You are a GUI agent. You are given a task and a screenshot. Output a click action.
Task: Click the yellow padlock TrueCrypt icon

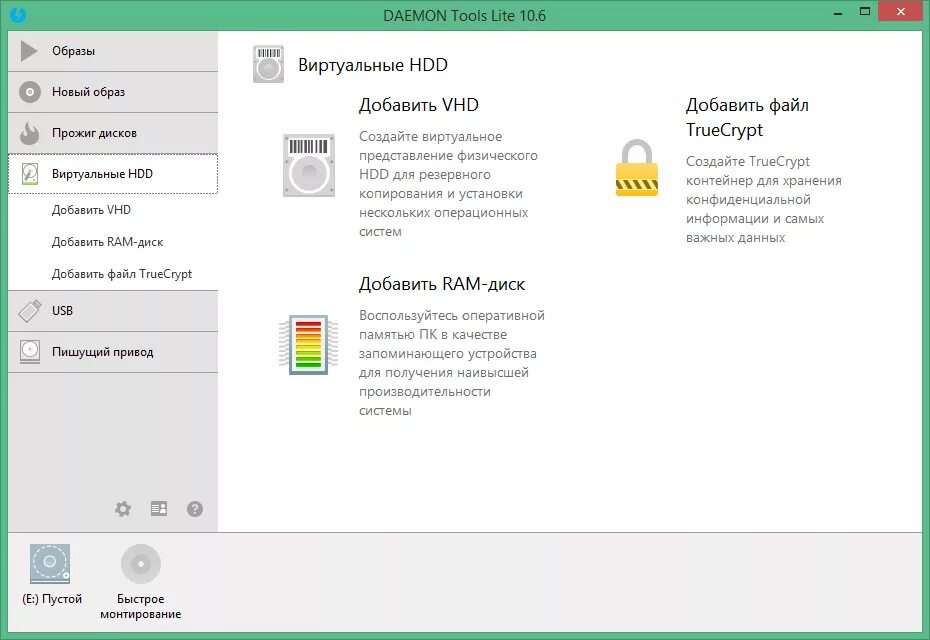637,168
